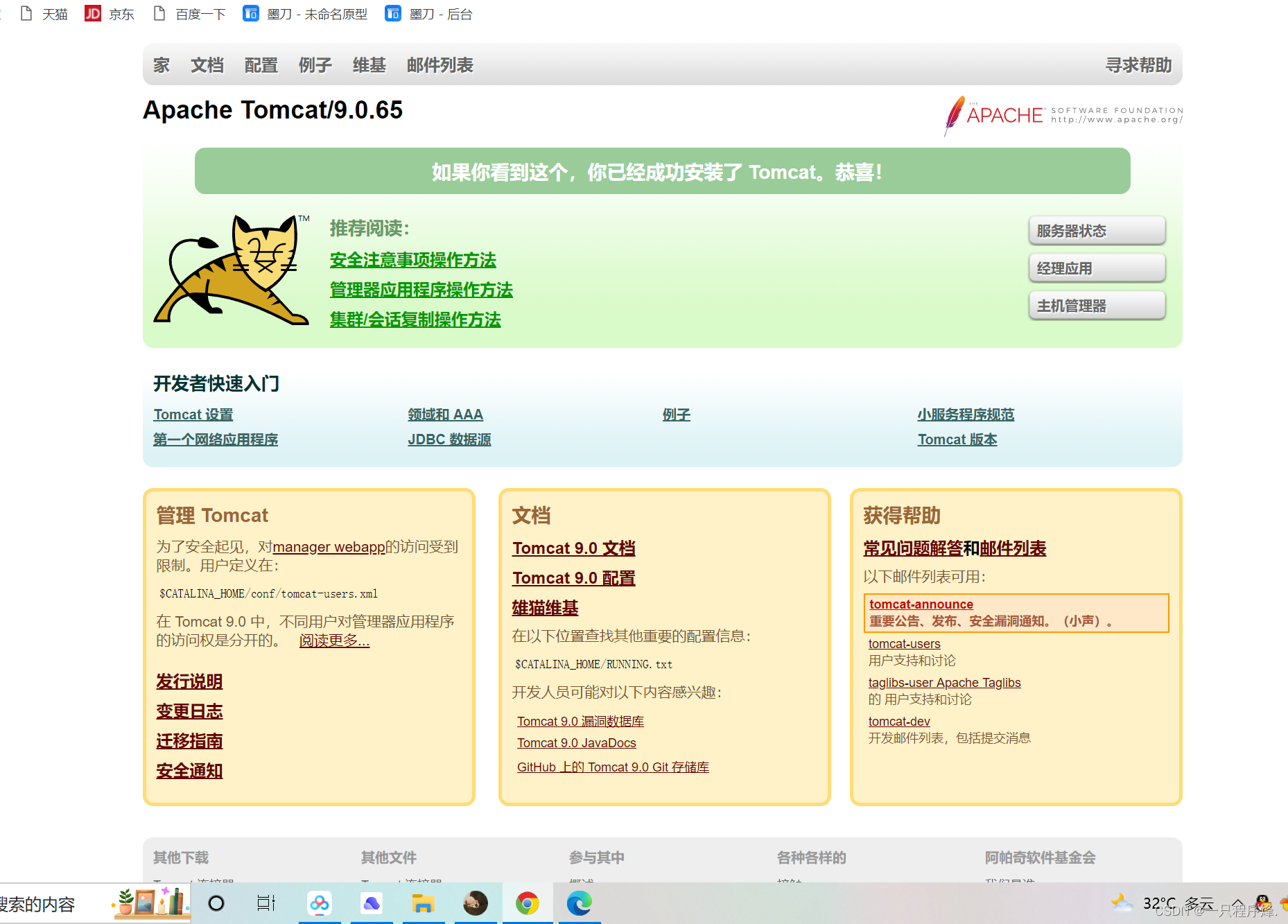Open the Tomcat 版本 link

[x=957, y=439]
